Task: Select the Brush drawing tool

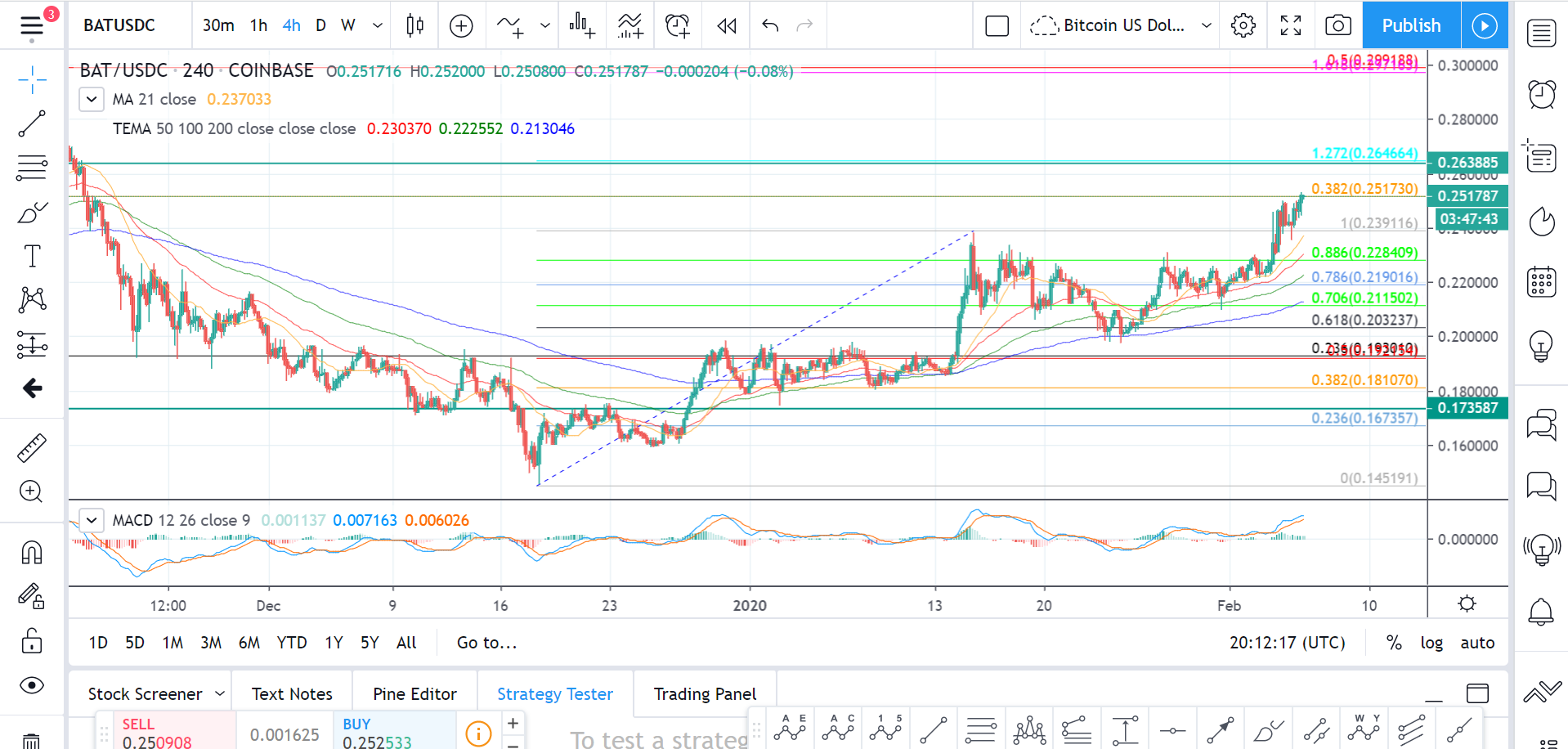Action: (x=31, y=212)
